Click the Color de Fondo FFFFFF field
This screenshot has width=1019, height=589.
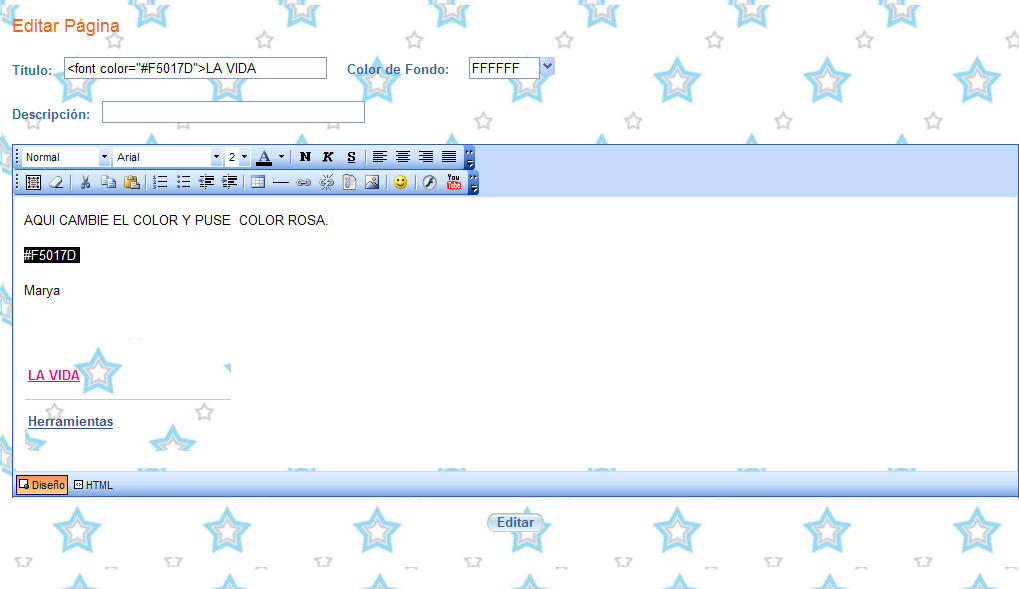[504, 68]
